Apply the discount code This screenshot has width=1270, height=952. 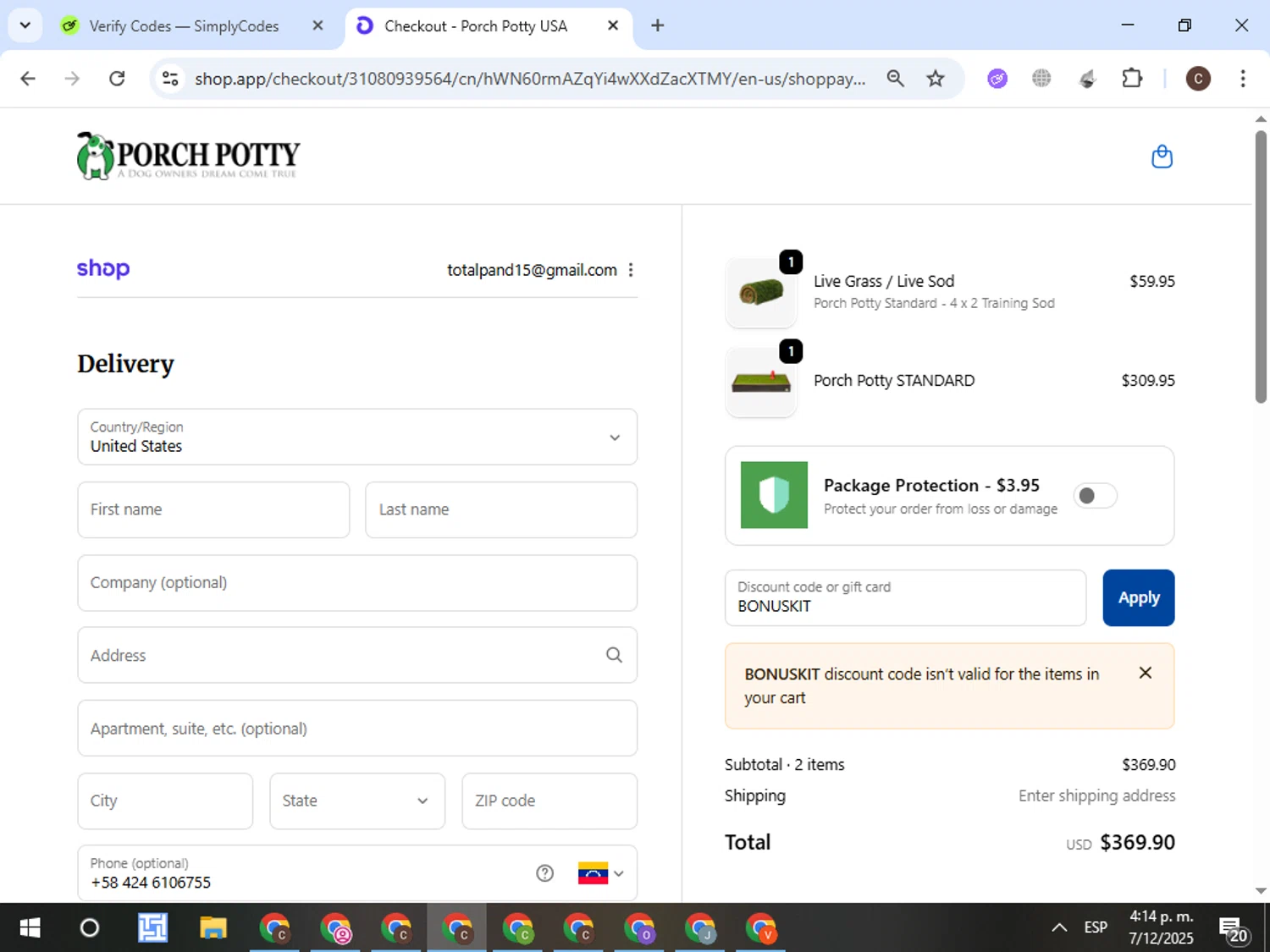(1139, 597)
